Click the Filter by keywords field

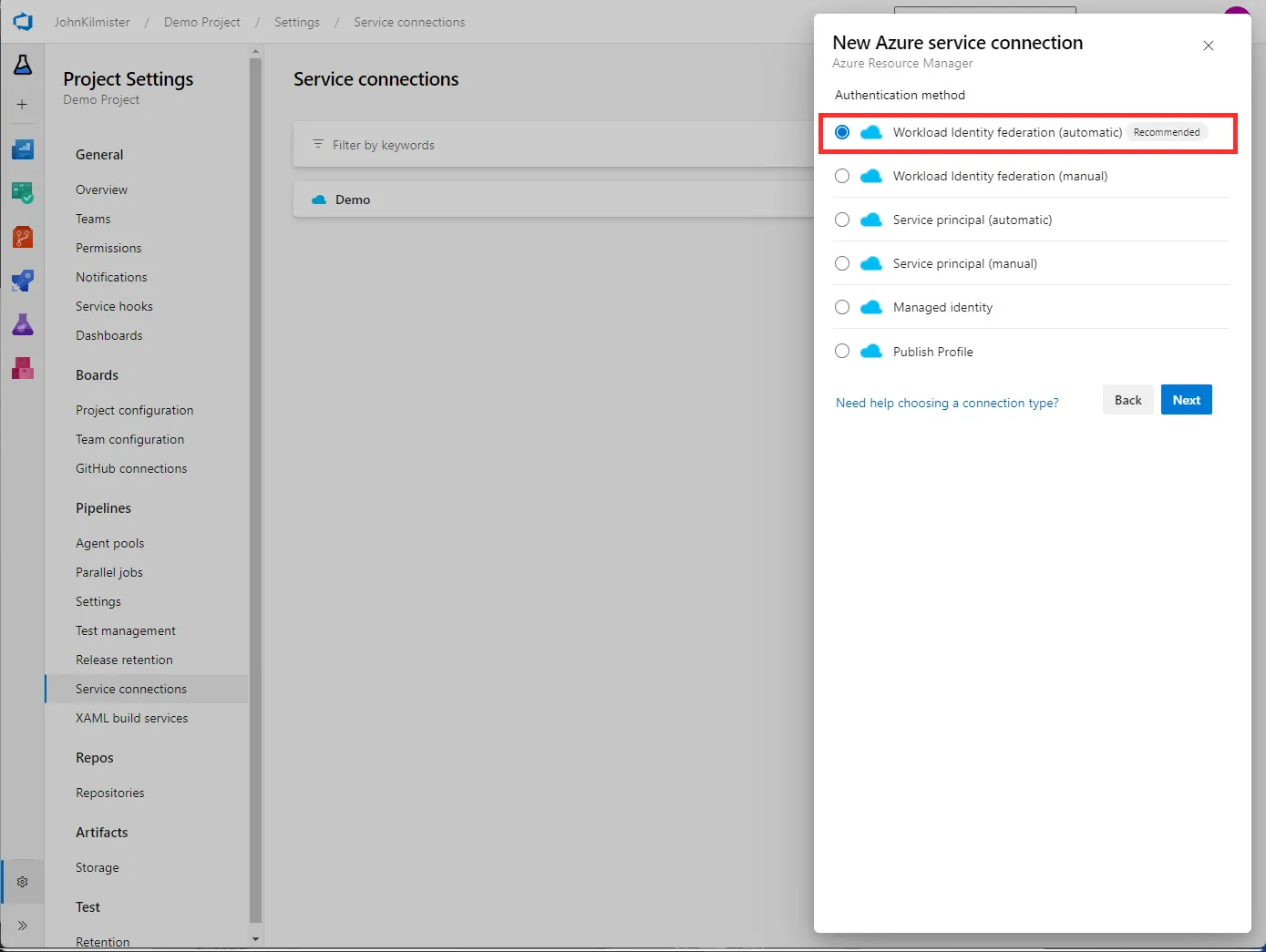[553, 145]
